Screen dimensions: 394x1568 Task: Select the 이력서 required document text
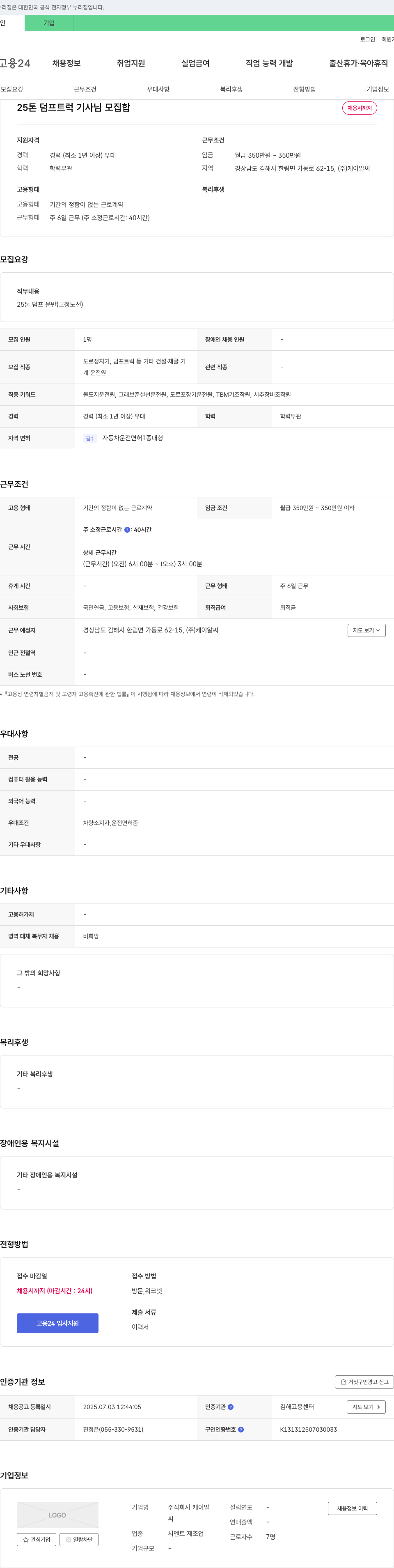pyautogui.click(x=140, y=1327)
